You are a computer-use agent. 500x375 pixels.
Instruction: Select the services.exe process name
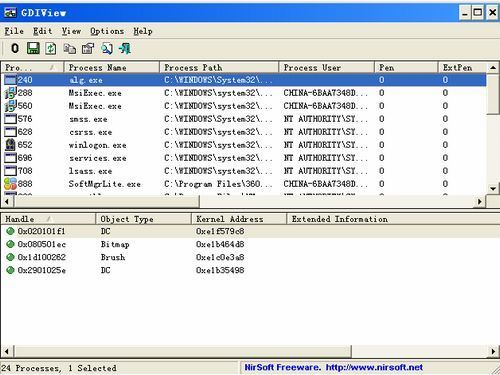(x=98, y=158)
